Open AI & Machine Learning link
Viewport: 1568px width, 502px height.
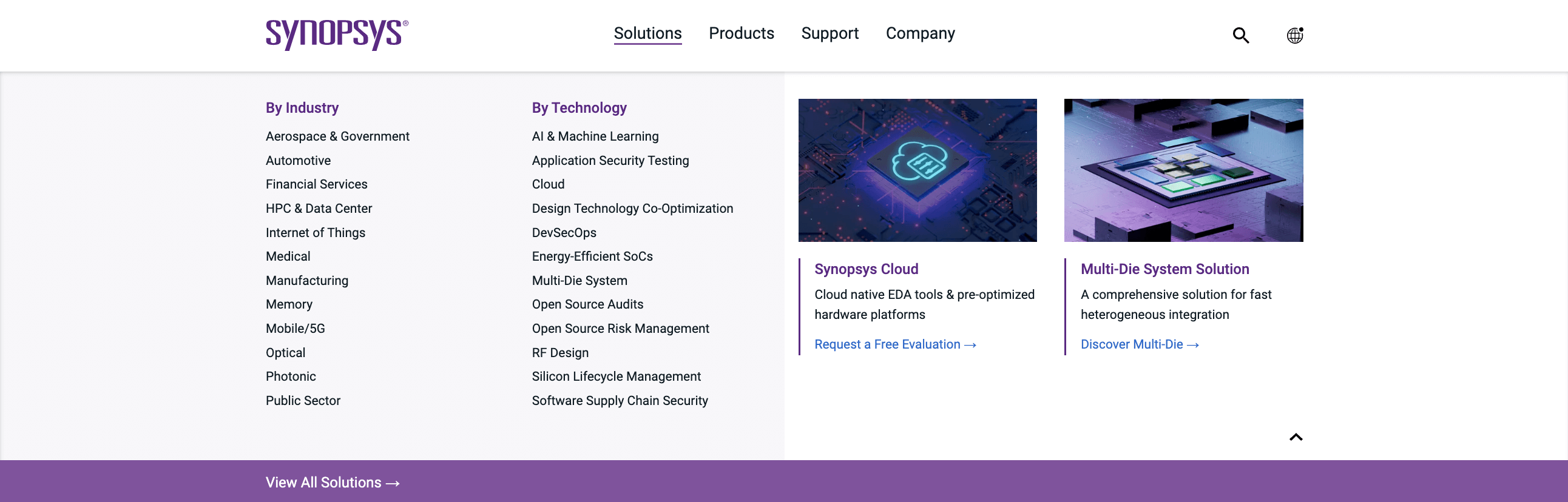point(595,136)
